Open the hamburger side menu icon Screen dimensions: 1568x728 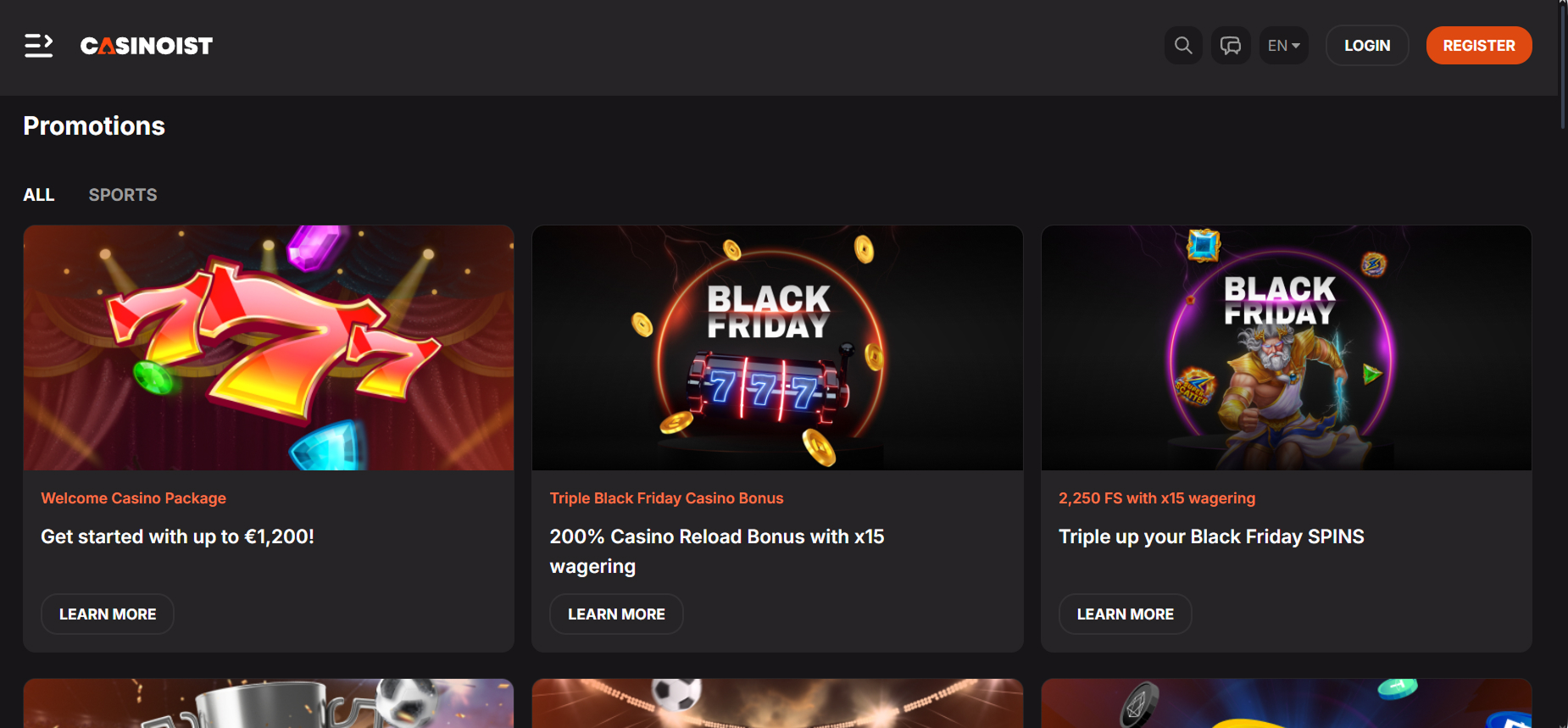point(38,46)
